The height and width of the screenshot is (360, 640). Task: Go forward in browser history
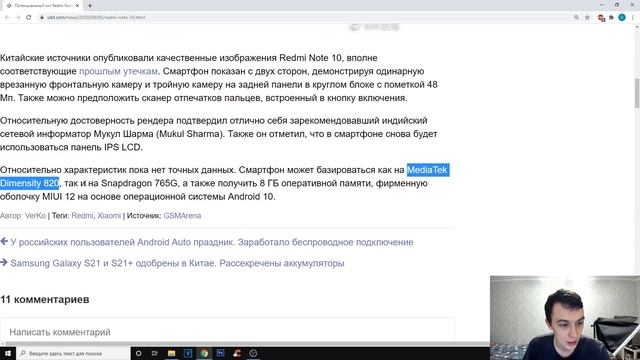(18, 17)
